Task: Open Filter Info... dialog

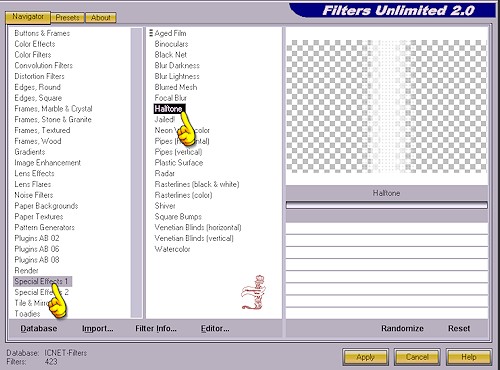Action: coord(156,328)
